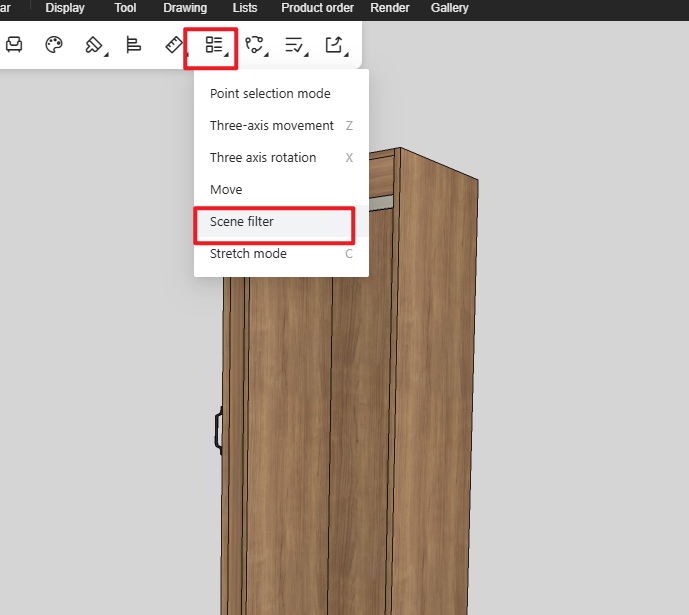Click the export share icon
This screenshot has width=689, height=615.
335,45
